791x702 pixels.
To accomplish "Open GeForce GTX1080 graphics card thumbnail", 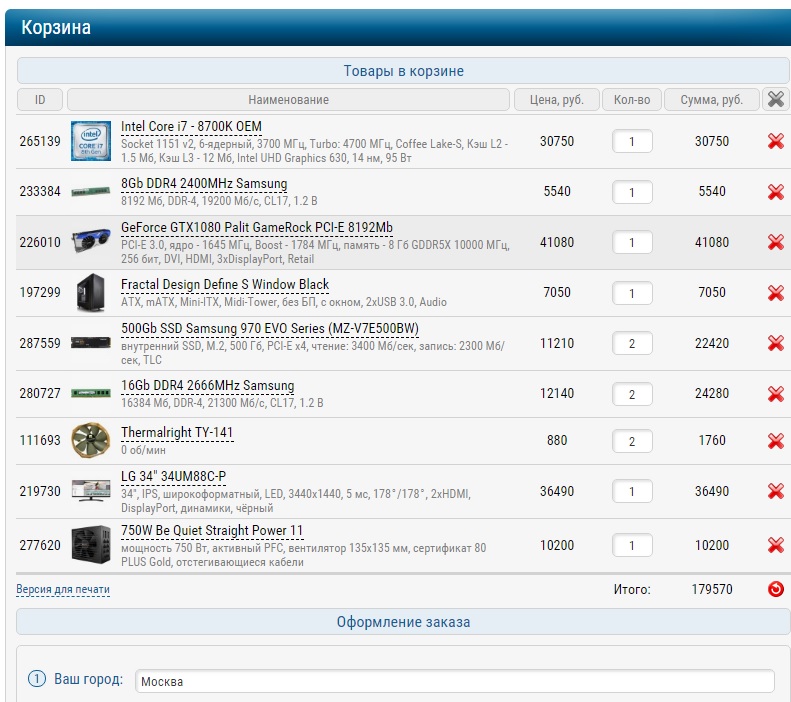I will (x=91, y=242).
